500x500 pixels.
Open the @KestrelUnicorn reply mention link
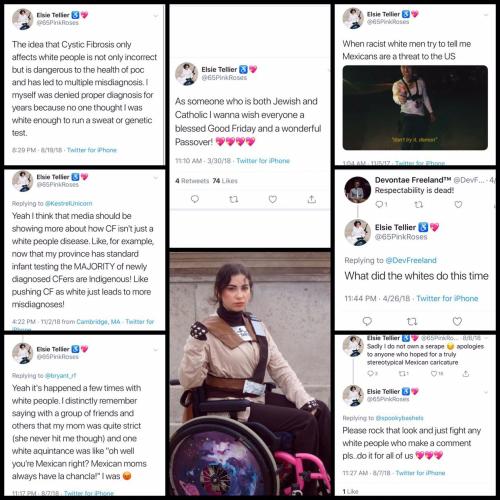(x=68, y=203)
